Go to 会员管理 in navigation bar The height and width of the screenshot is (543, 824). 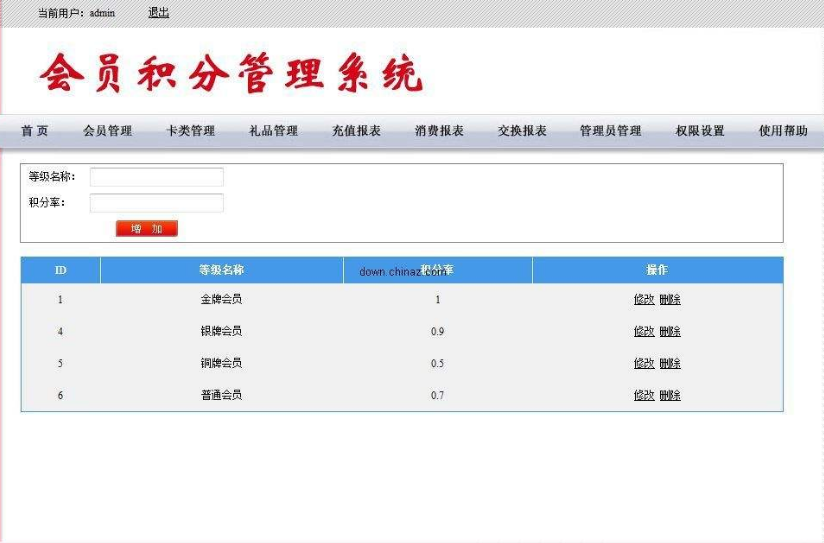[x=107, y=131]
